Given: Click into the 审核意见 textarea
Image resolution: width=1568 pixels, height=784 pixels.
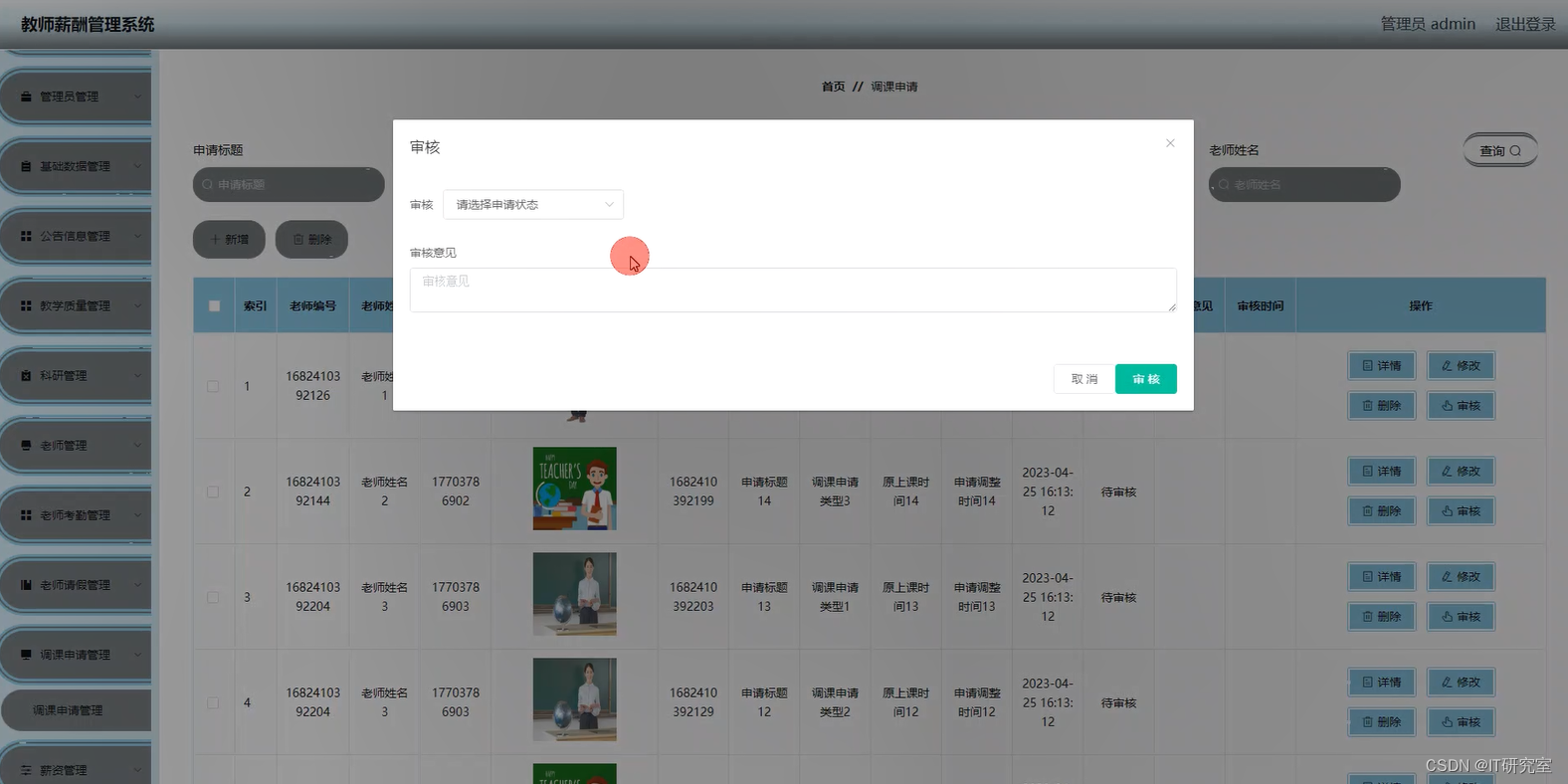Looking at the screenshot, I should 793,290.
